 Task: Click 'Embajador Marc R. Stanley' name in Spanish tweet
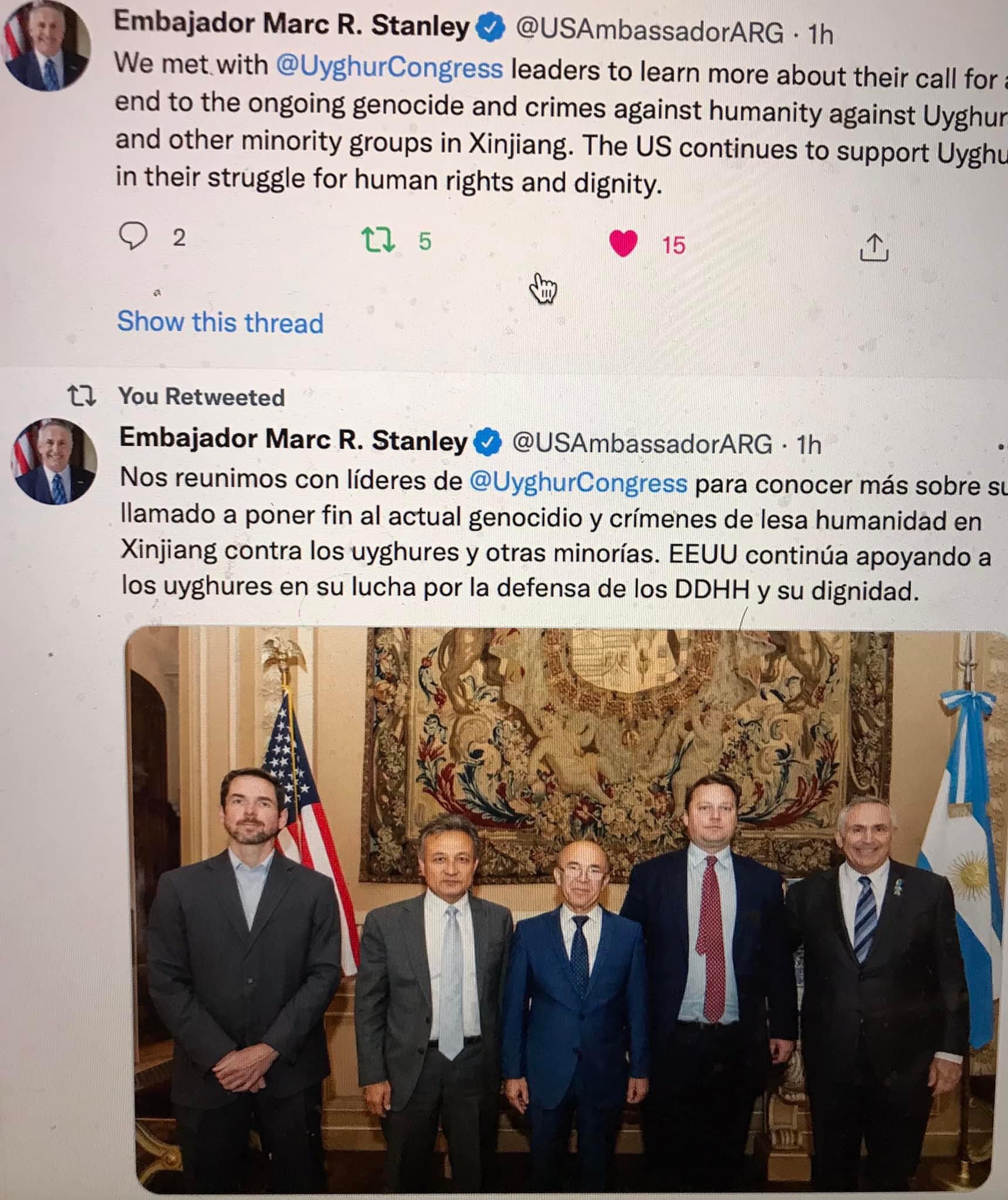point(294,439)
